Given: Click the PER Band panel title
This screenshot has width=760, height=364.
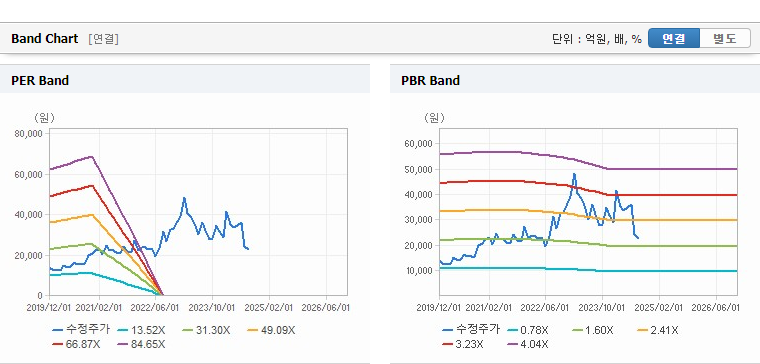Looking at the screenshot, I should point(40,80).
